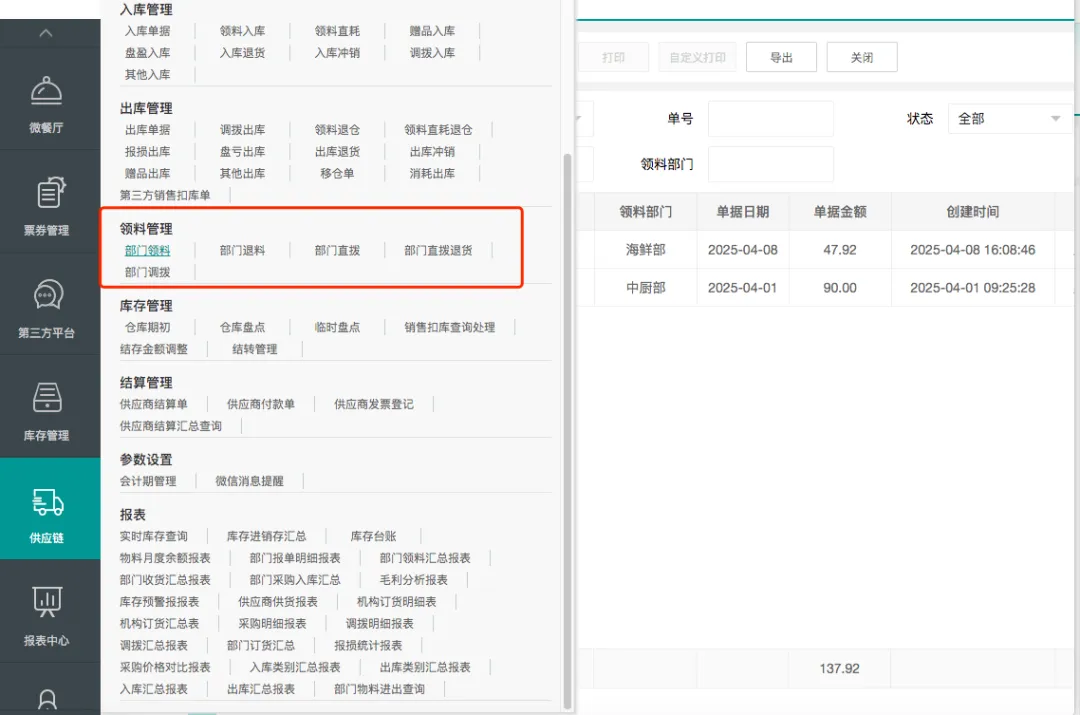The width and height of the screenshot is (1080, 715).
Task: Select 部门退料 in 领料管理
Action: click(x=242, y=251)
